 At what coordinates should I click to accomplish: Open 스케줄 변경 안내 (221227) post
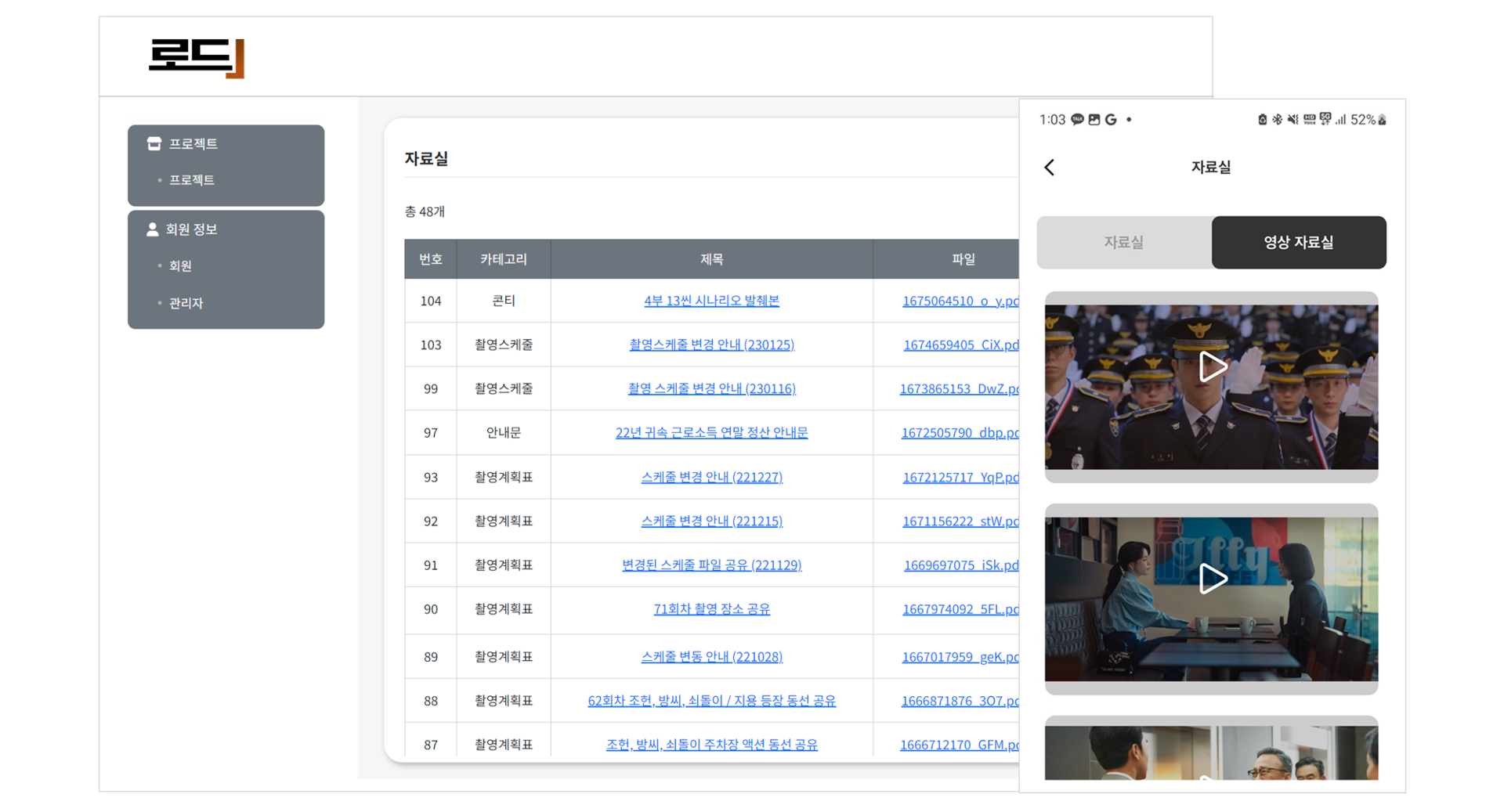(711, 477)
